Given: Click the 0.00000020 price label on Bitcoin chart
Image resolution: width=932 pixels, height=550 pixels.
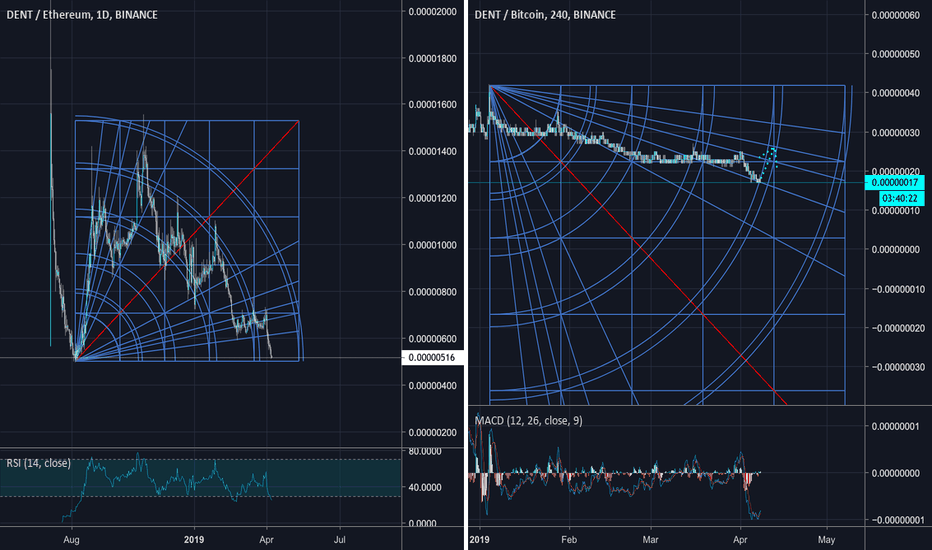Looking at the screenshot, I should (896, 171).
